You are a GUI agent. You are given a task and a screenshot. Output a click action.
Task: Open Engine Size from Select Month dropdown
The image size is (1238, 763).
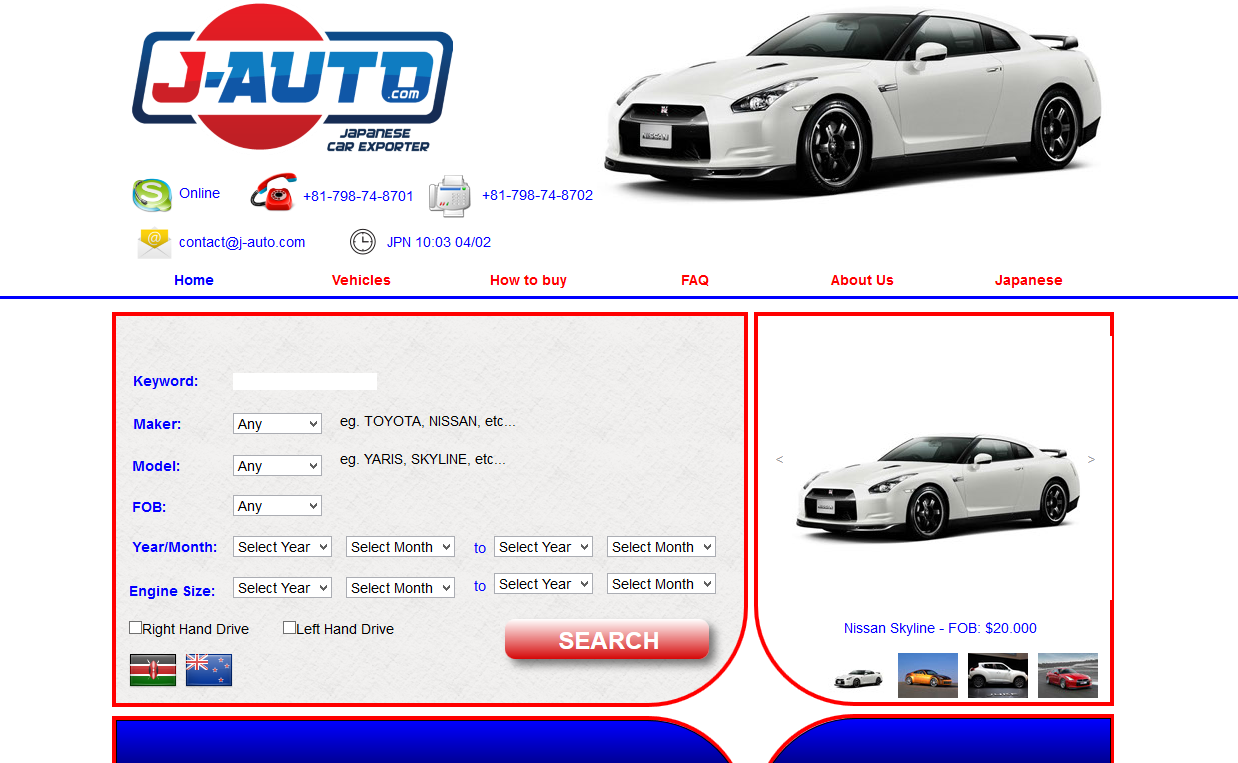pyautogui.click(x=400, y=588)
